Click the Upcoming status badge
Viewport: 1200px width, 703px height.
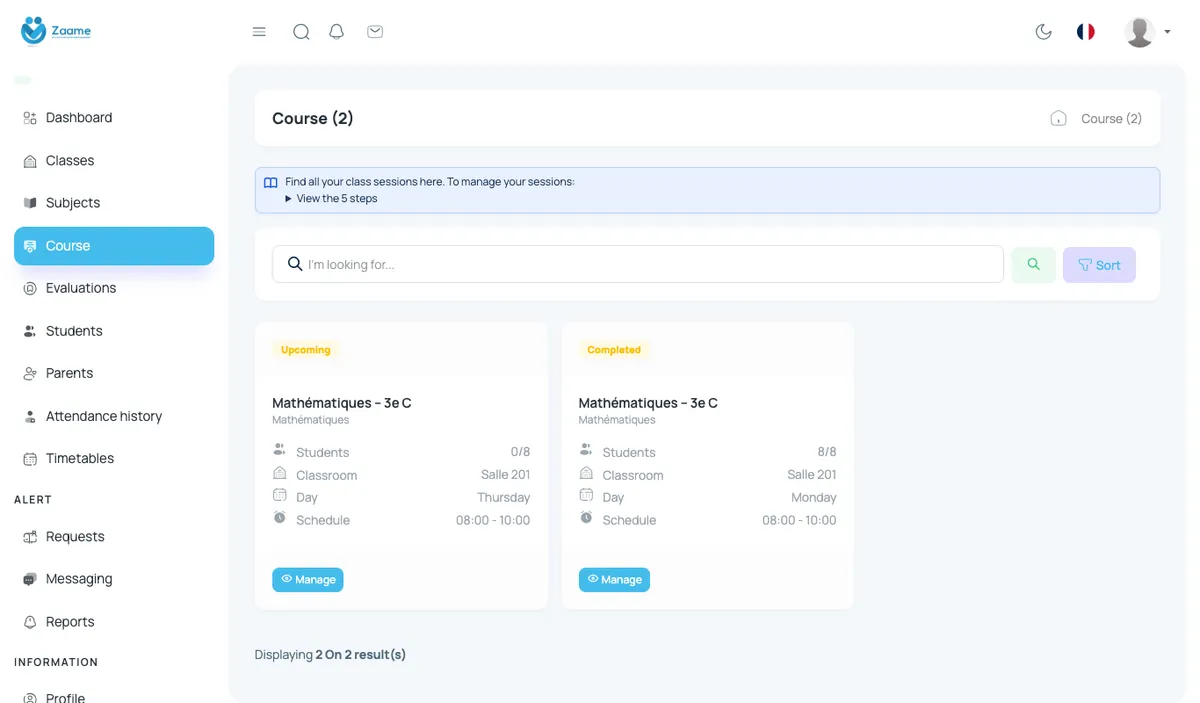pos(306,350)
